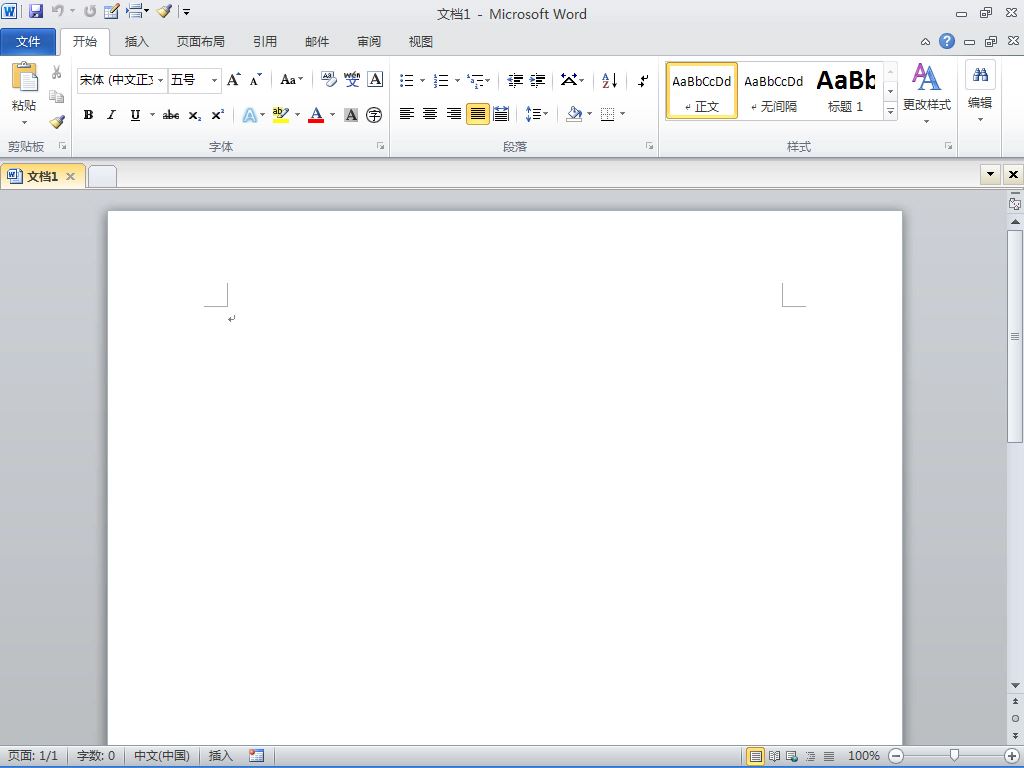
Task: Click the 100% zoom level button
Action: click(x=863, y=756)
